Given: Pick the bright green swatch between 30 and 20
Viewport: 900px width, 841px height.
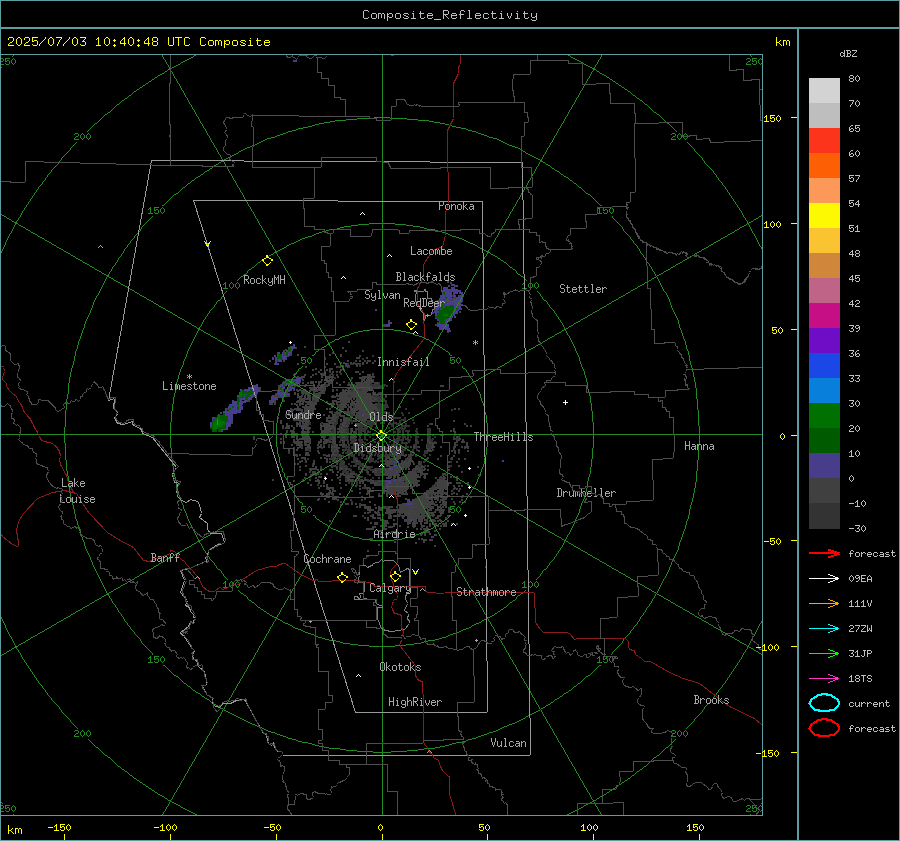Looking at the screenshot, I should (824, 416).
